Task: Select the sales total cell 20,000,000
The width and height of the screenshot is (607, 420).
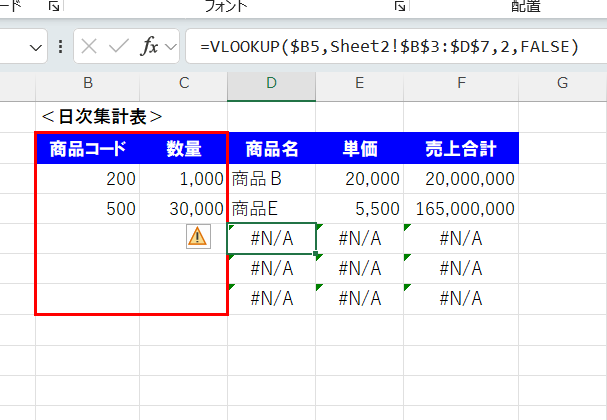Action: pos(461,179)
